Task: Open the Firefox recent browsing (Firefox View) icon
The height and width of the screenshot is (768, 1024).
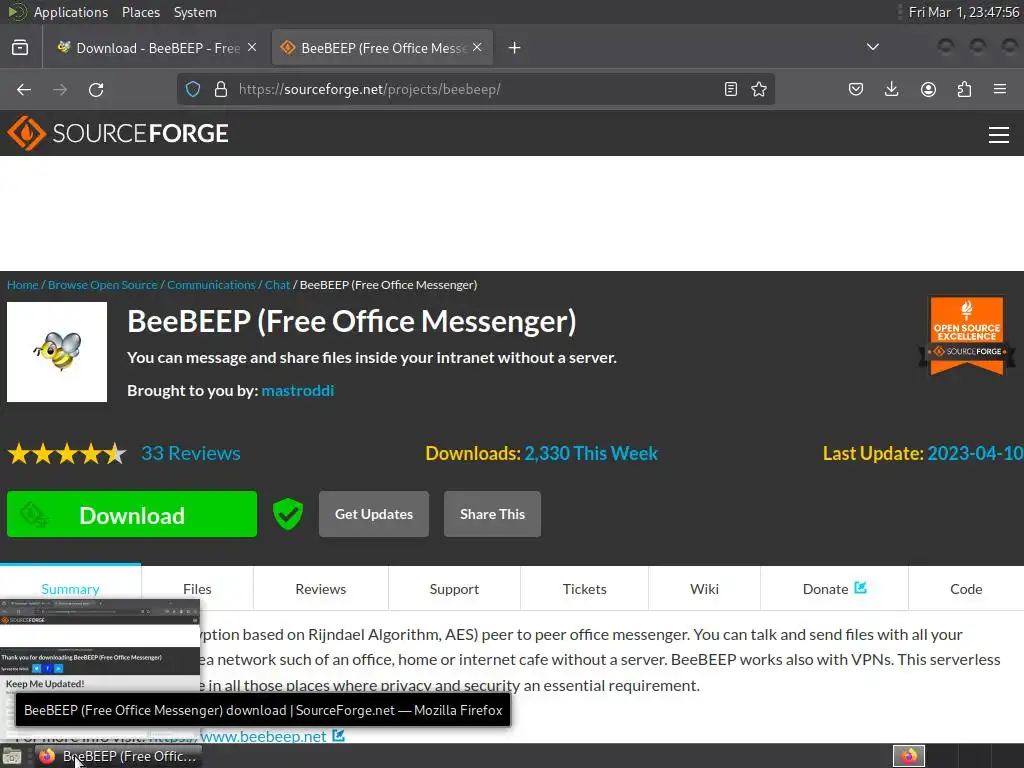Action: click(20, 48)
